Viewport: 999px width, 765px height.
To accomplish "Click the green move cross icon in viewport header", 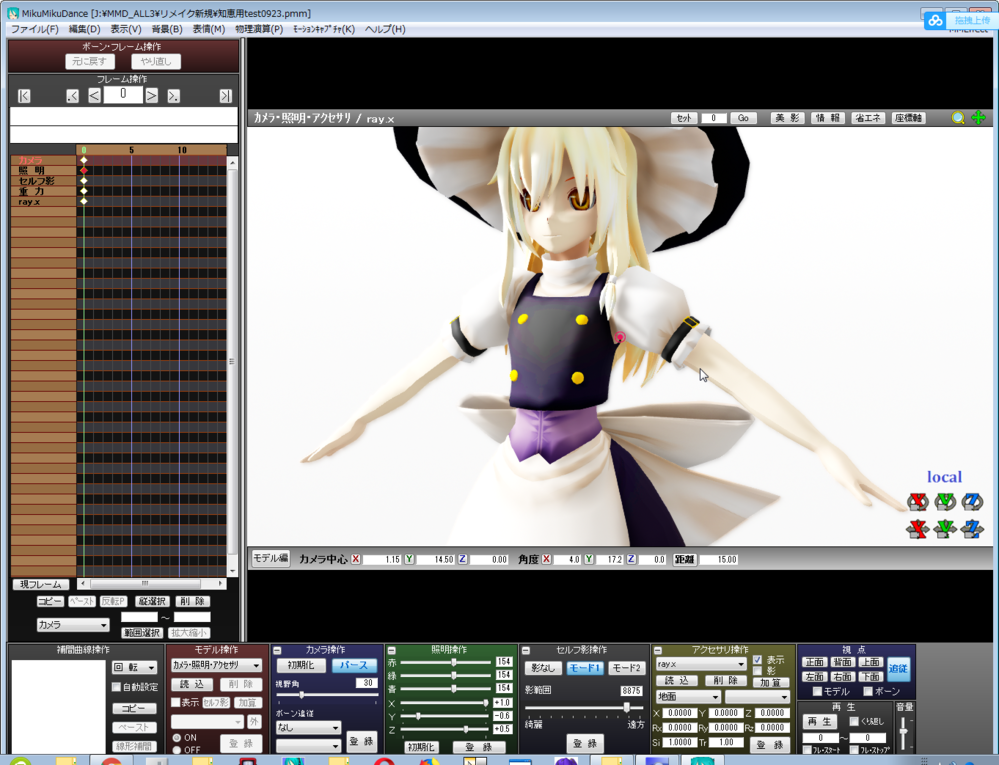I will tap(978, 118).
